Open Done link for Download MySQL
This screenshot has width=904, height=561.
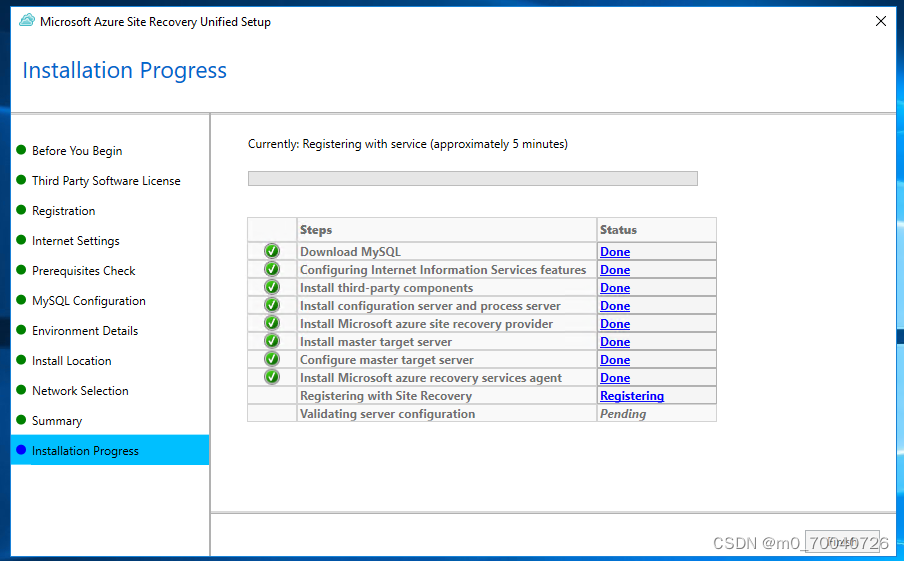pos(615,252)
